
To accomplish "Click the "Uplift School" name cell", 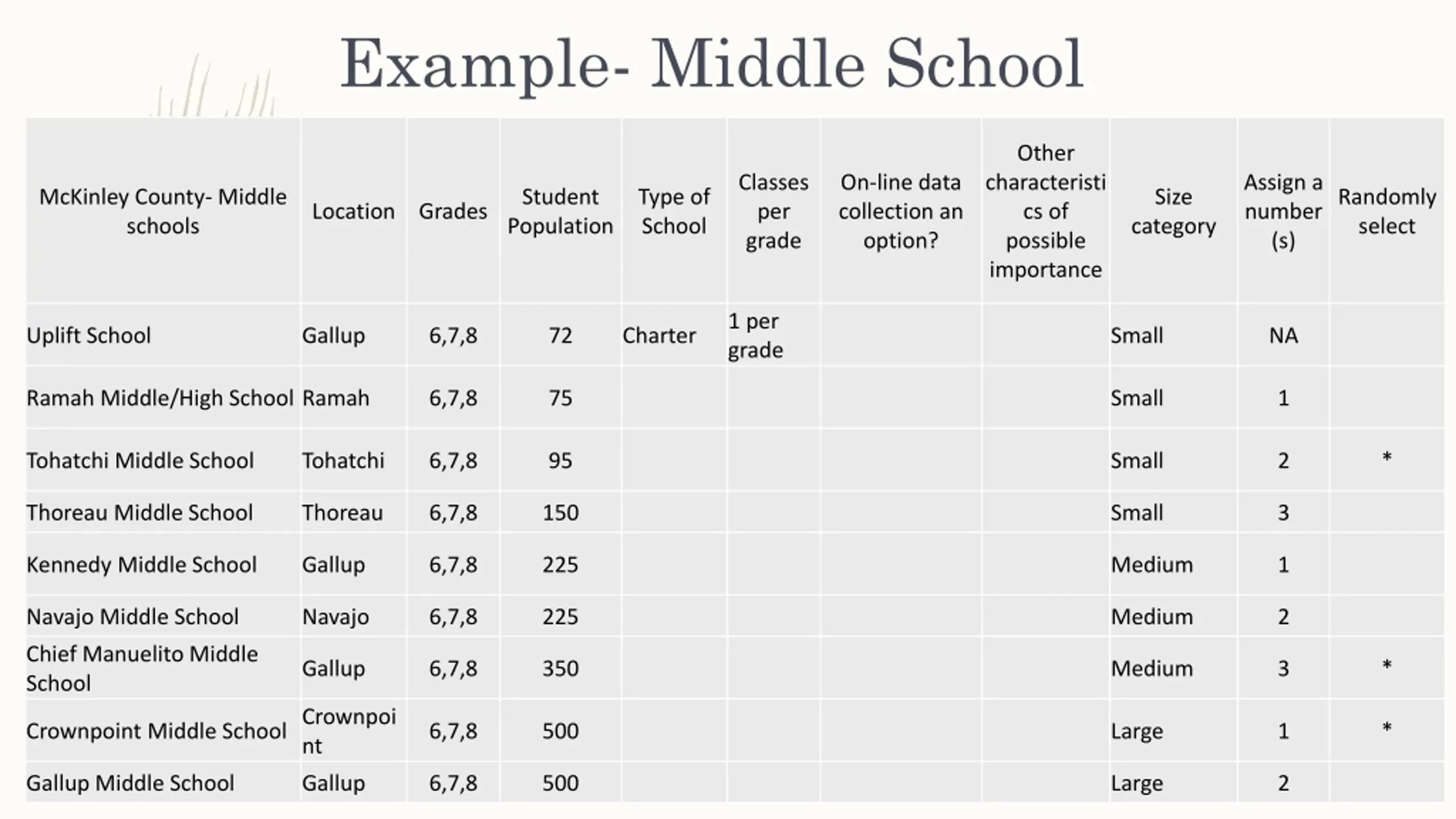I will point(89,336).
